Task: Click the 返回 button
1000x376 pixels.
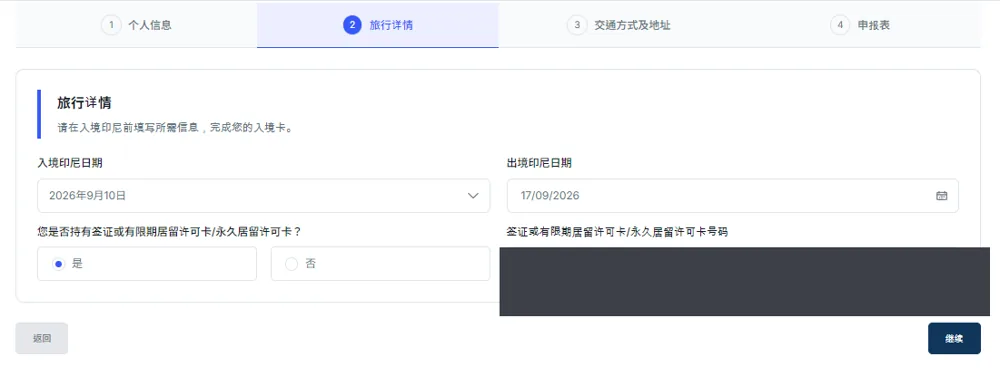Action: pos(41,338)
